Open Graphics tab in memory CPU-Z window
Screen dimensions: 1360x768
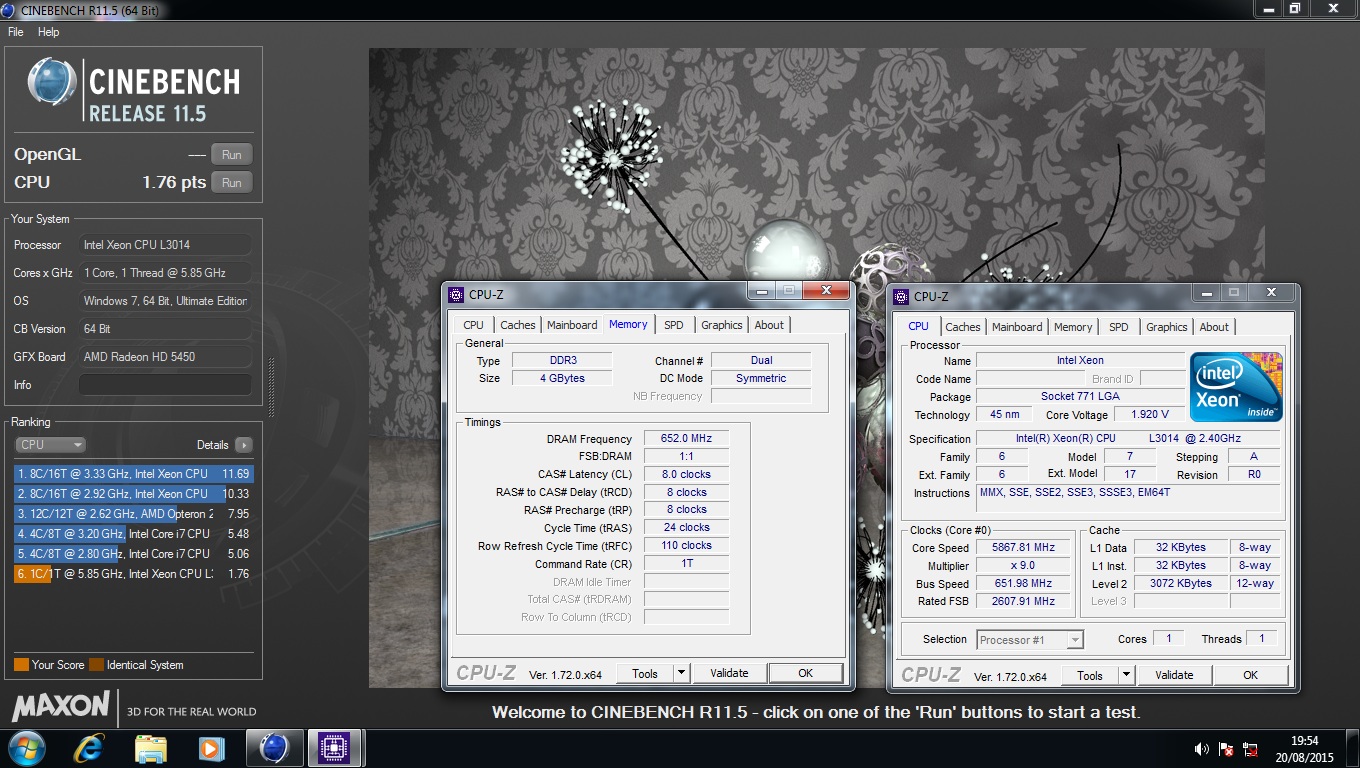point(721,325)
